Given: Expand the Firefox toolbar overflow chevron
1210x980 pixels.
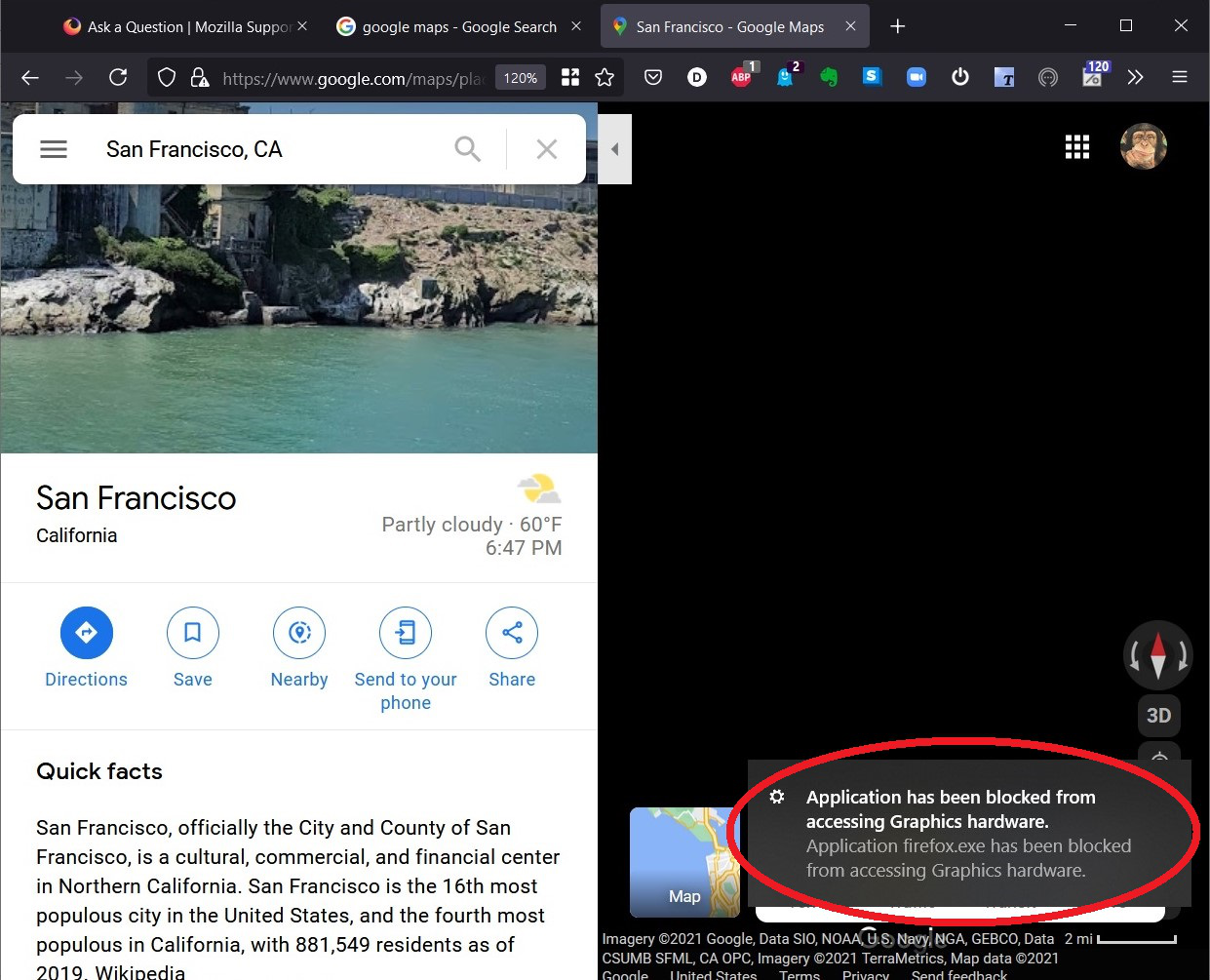Looking at the screenshot, I should 1135,77.
